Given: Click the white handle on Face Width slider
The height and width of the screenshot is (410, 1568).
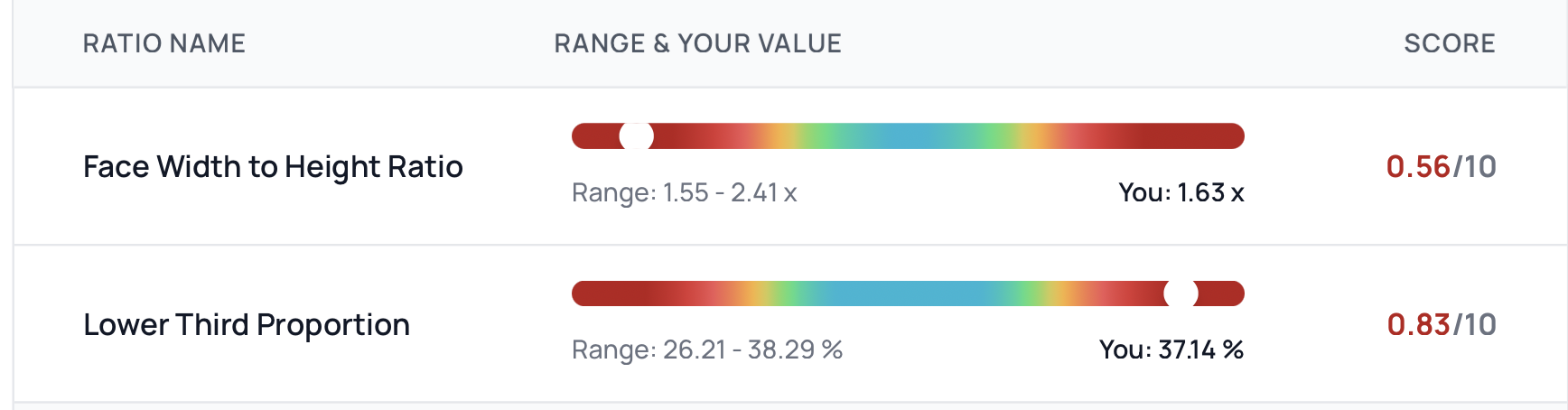Looking at the screenshot, I should pyautogui.click(x=636, y=136).
